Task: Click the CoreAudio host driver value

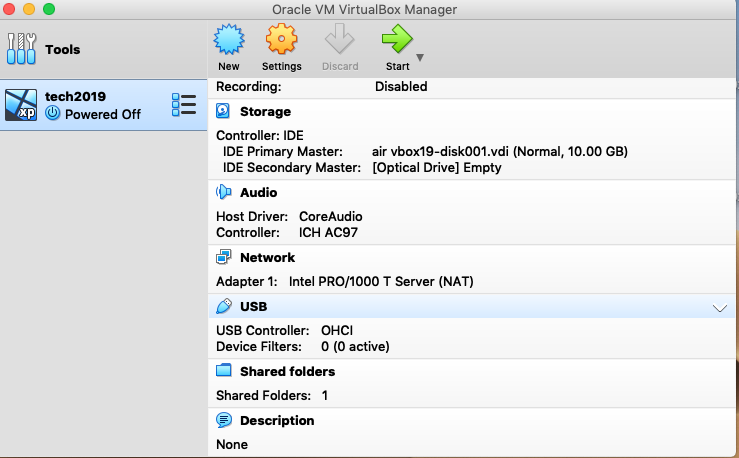Action: point(331,217)
